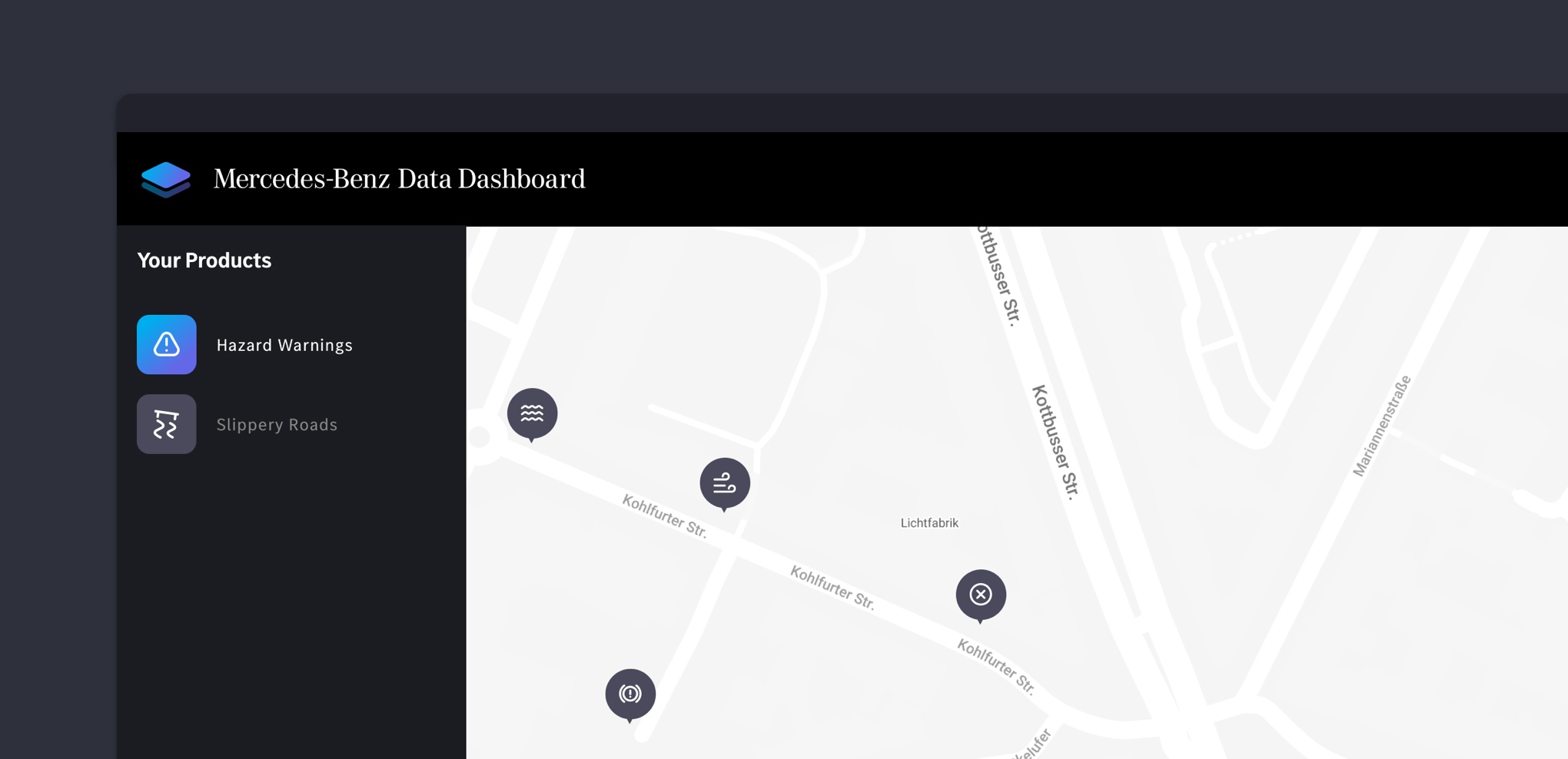Select the Hazard Warnings triangle icon
Viewport: 1568px width, 759px height.
[167, 345]
